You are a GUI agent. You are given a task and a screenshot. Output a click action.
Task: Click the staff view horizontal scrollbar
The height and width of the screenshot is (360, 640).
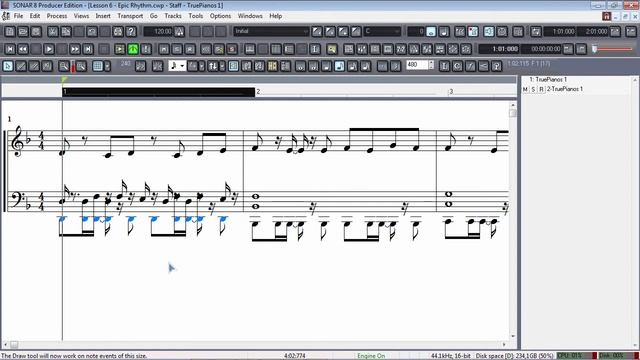pos(255,344)
